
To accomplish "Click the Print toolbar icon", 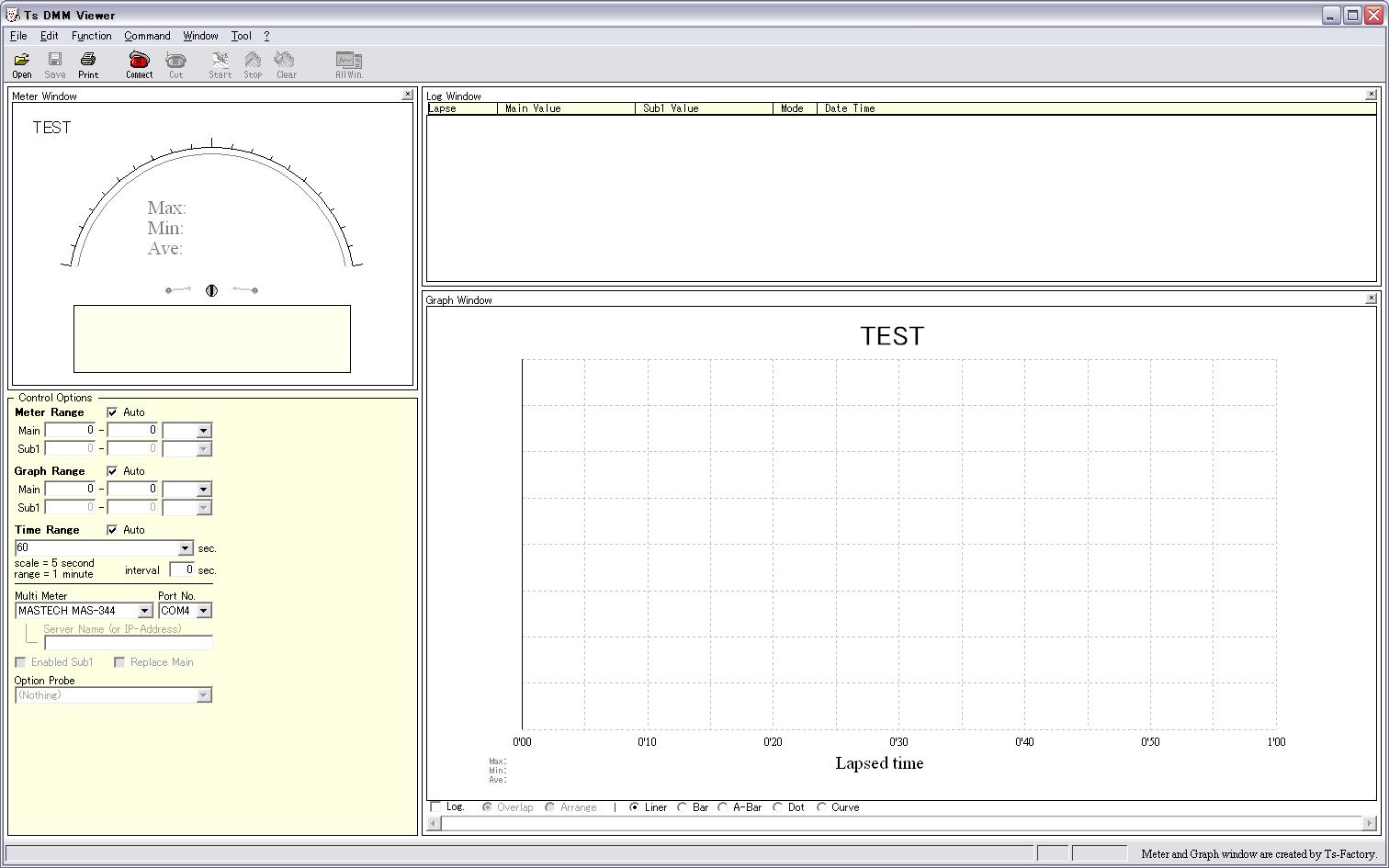I will (88, 64).
